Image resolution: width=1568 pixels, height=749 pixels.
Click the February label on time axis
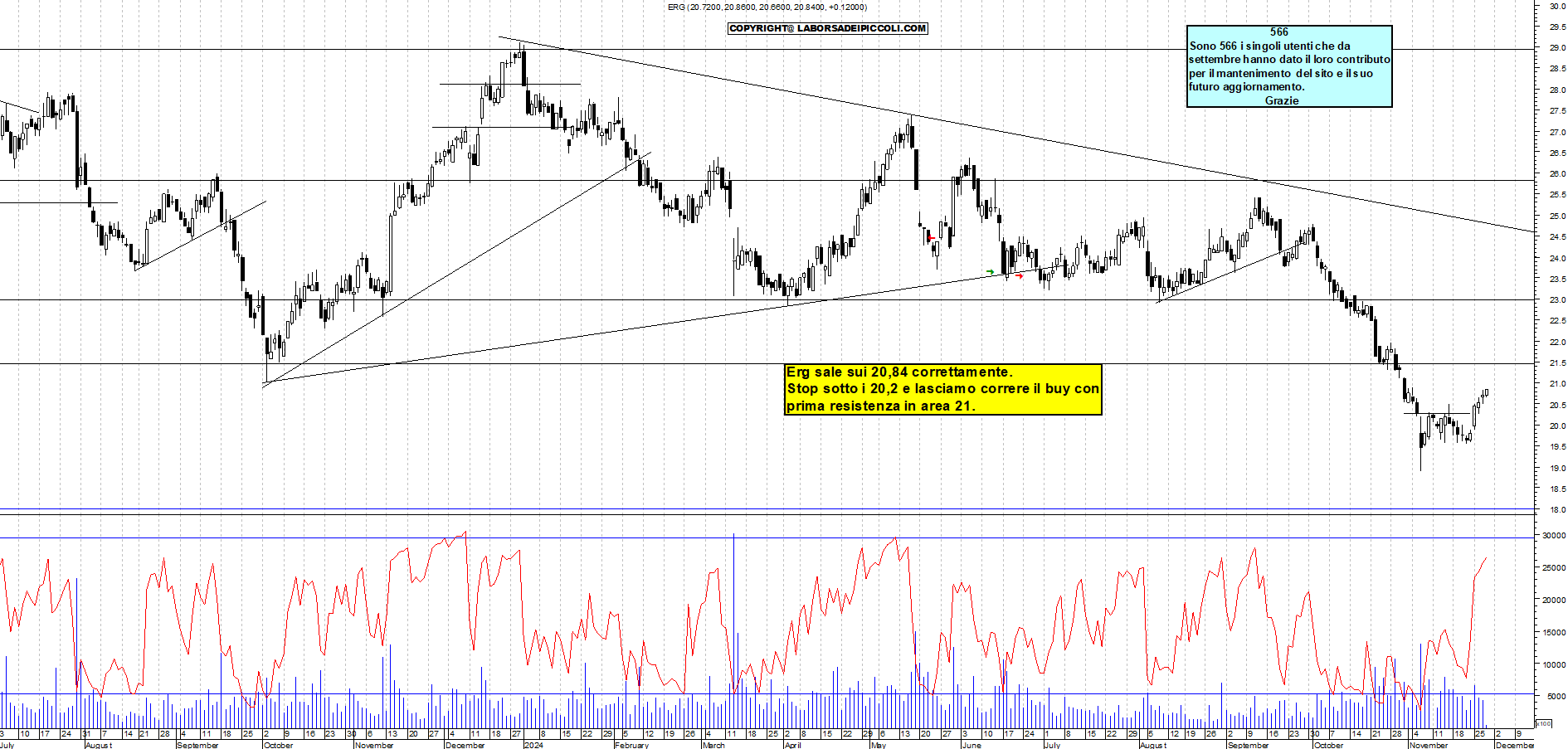pos(631,745)
